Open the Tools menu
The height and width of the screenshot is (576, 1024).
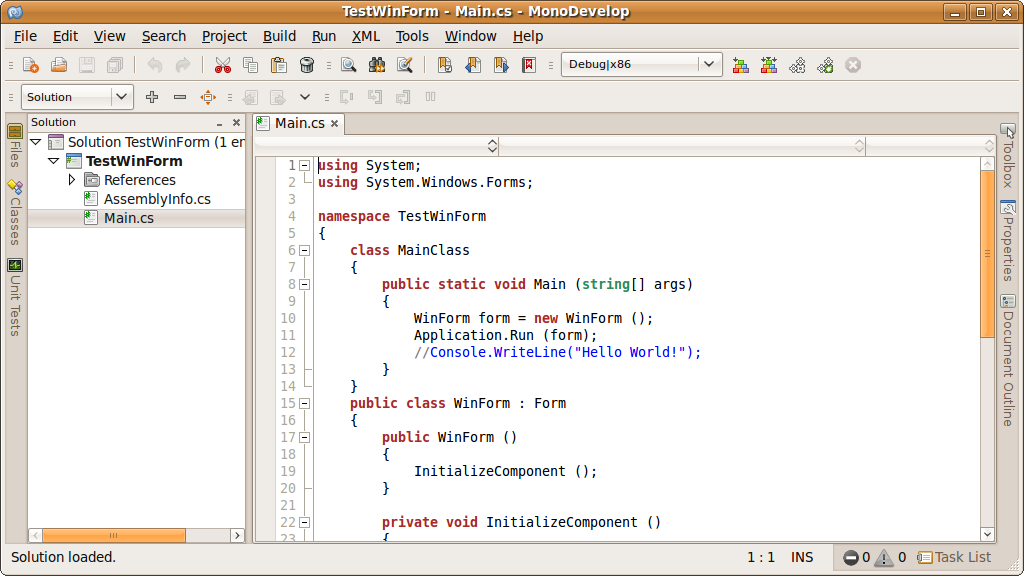coord(412,36)
